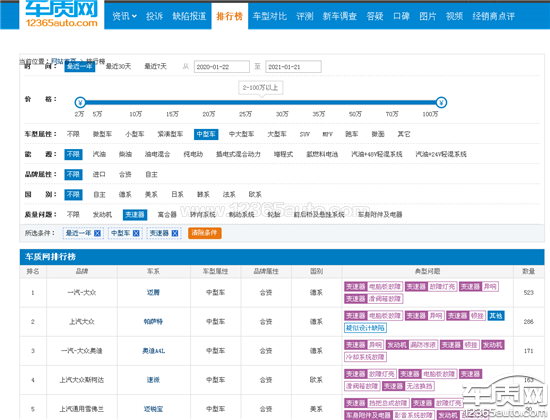Open the 评测 navigation tab
This screenshot has height=420, width=550.
304,16
